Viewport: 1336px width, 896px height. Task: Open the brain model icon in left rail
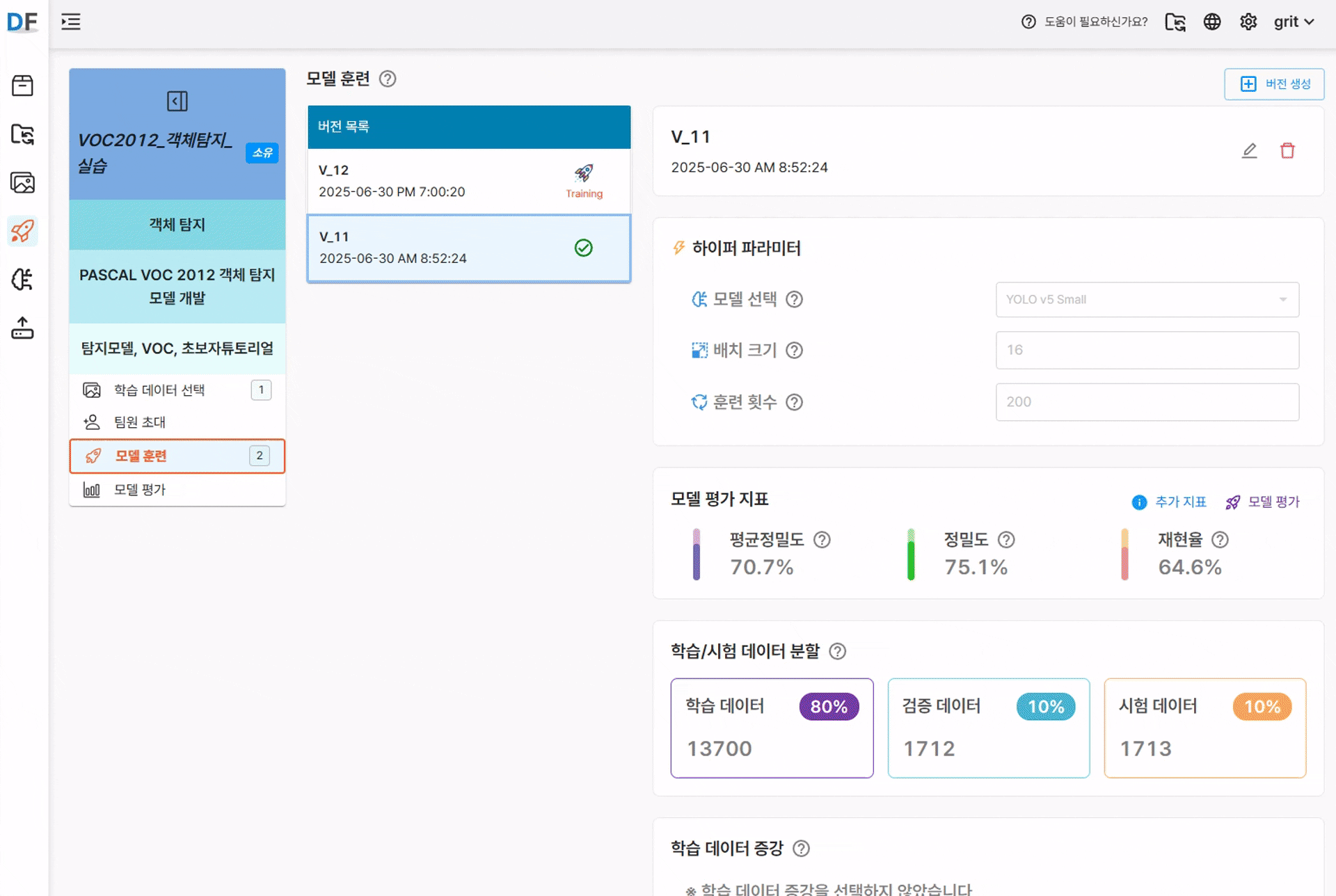(22, 280)
